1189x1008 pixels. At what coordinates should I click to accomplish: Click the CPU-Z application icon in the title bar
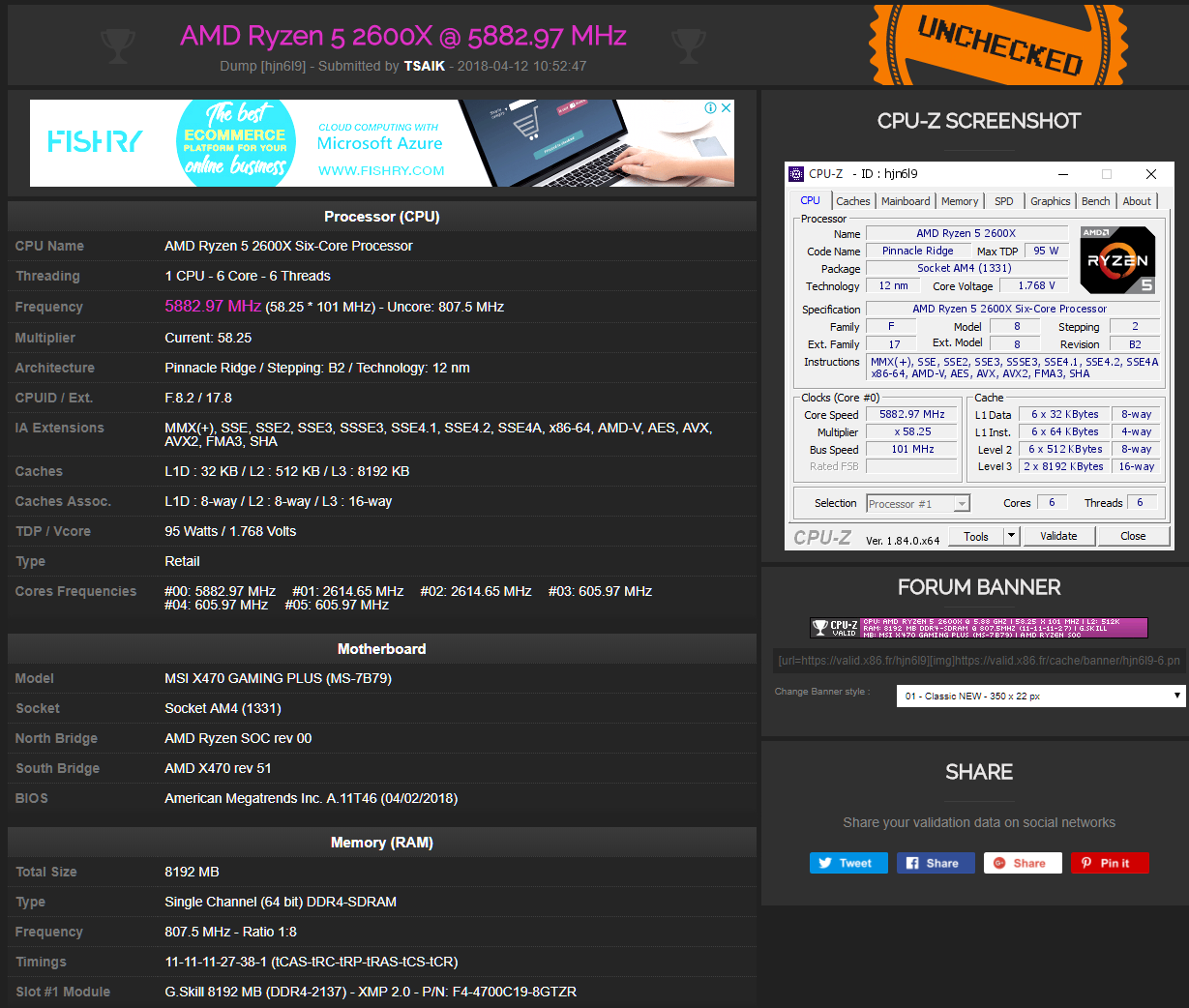point(798,173)
